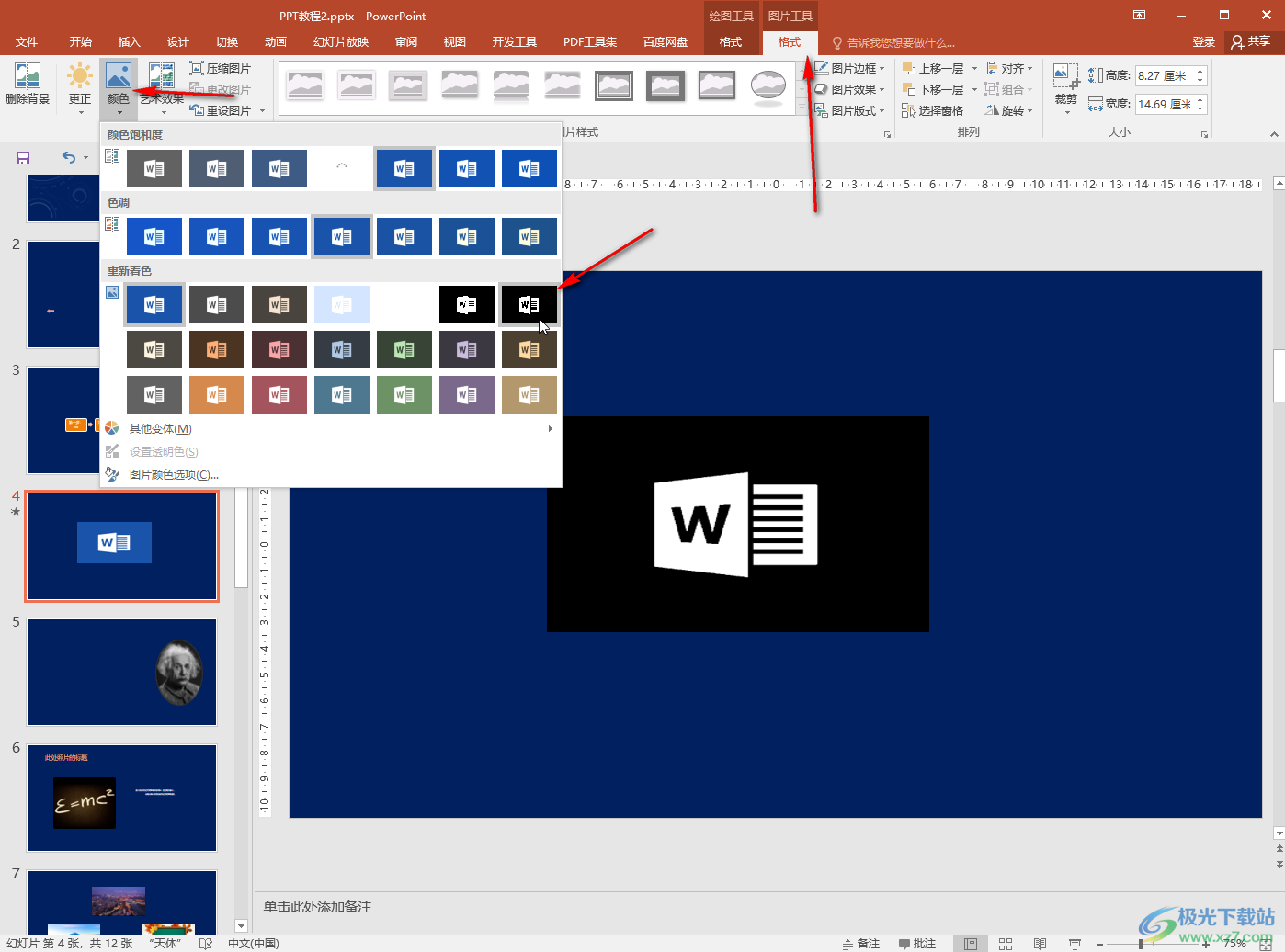Click the Color (颜色) picture tool button

(x=119, y=87)
